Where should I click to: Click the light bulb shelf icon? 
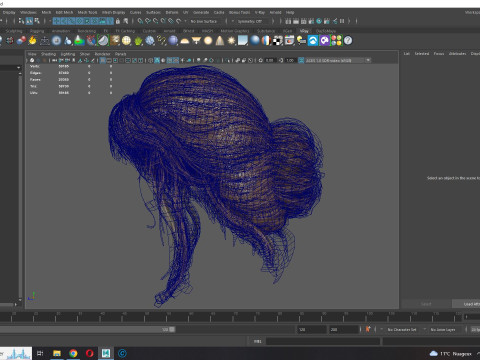point(301,41)
